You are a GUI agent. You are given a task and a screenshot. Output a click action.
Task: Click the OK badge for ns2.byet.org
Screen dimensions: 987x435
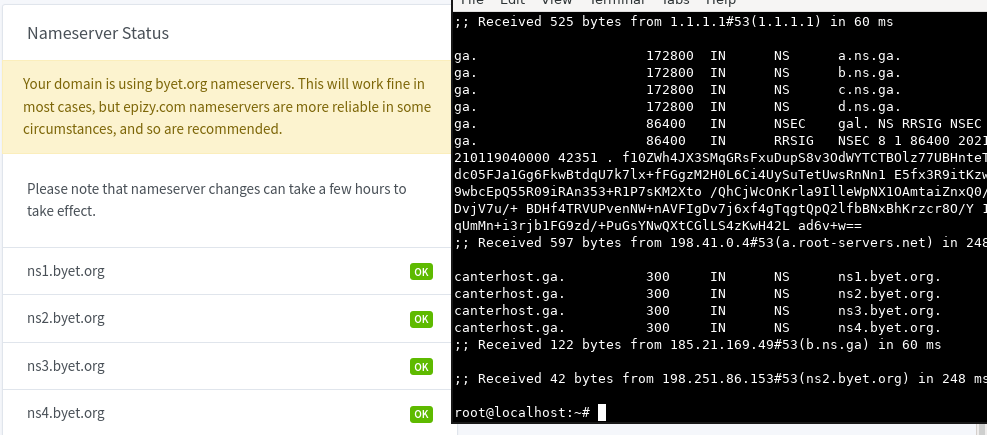421,319
